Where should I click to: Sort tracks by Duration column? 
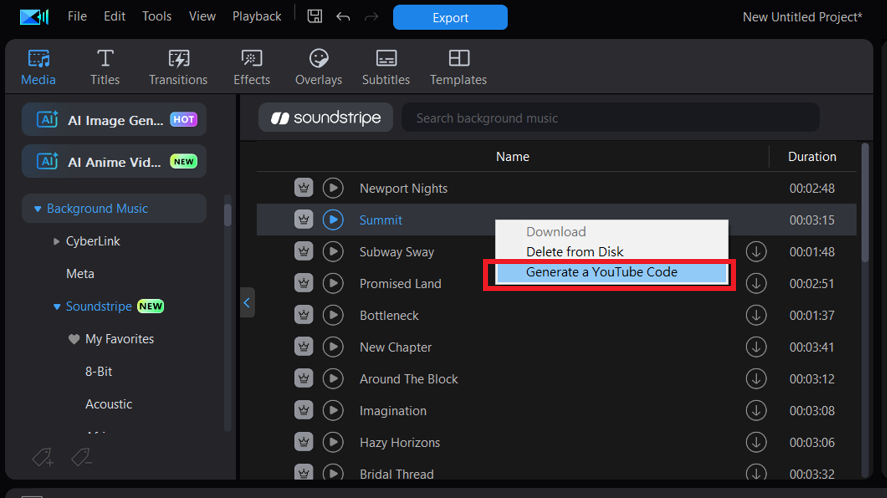[812, 157]
